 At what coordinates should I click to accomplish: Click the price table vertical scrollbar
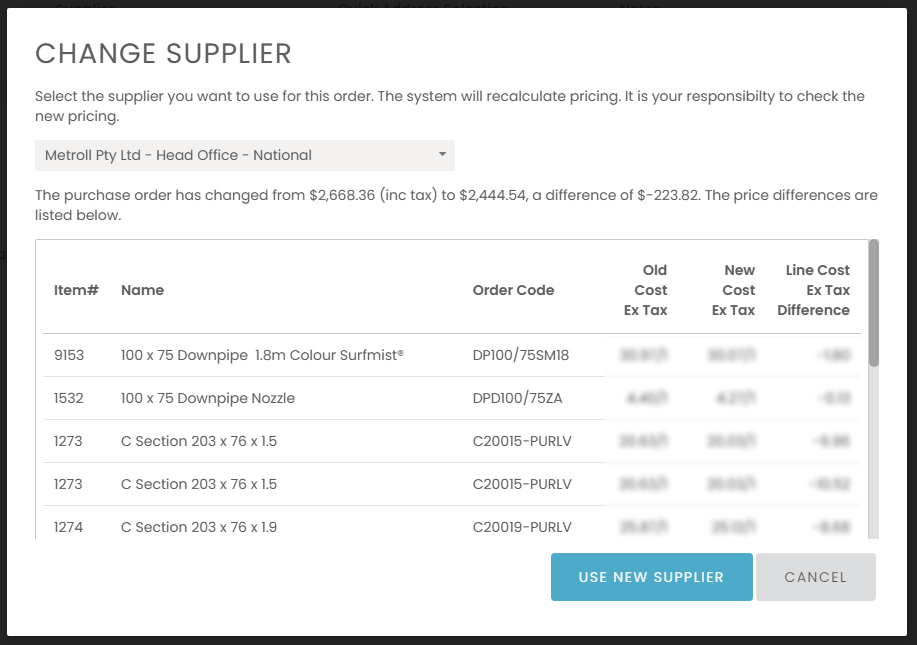873,302
